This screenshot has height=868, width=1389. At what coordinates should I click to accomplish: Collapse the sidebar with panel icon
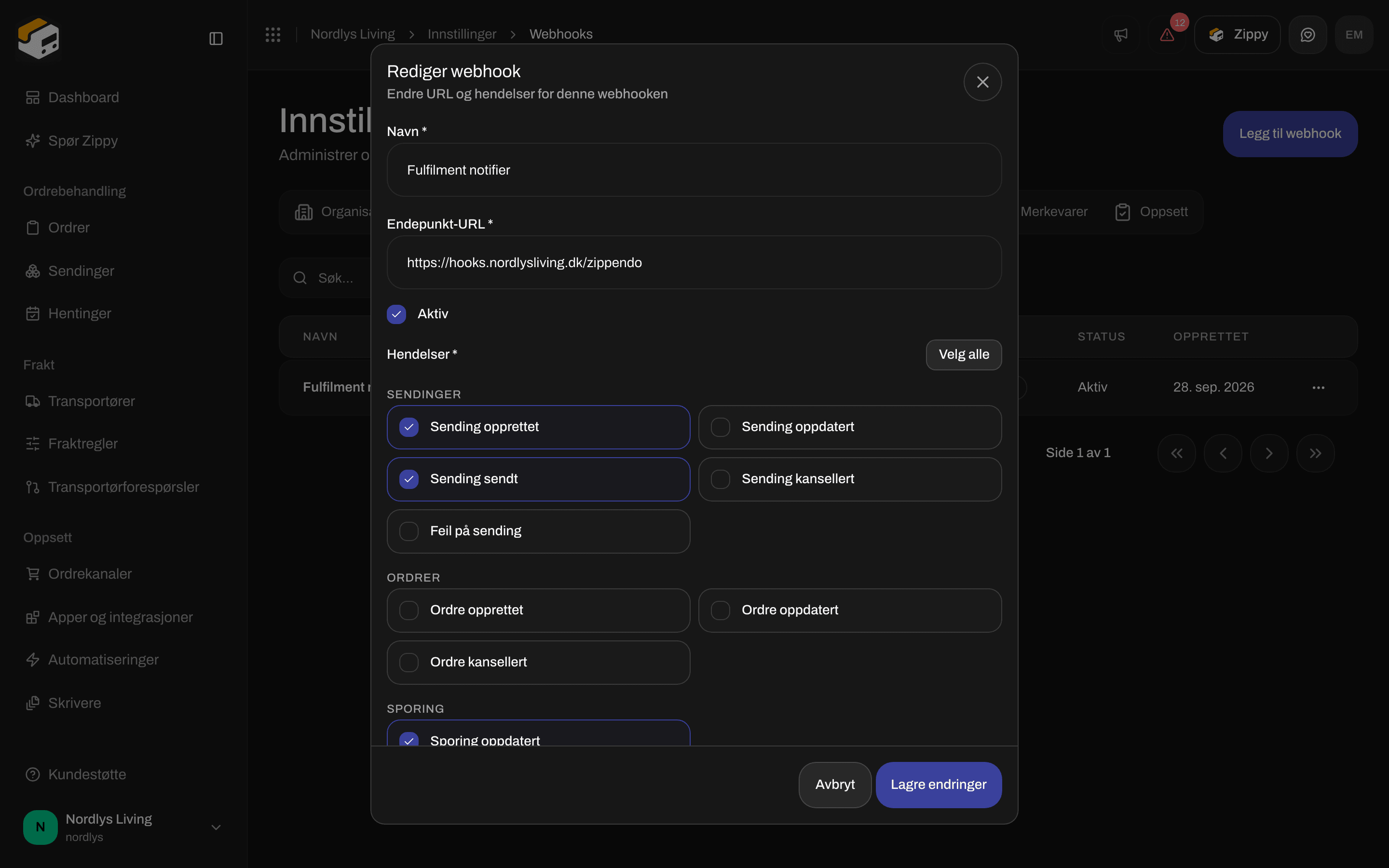pyautogui.click(x=216, y=39)
